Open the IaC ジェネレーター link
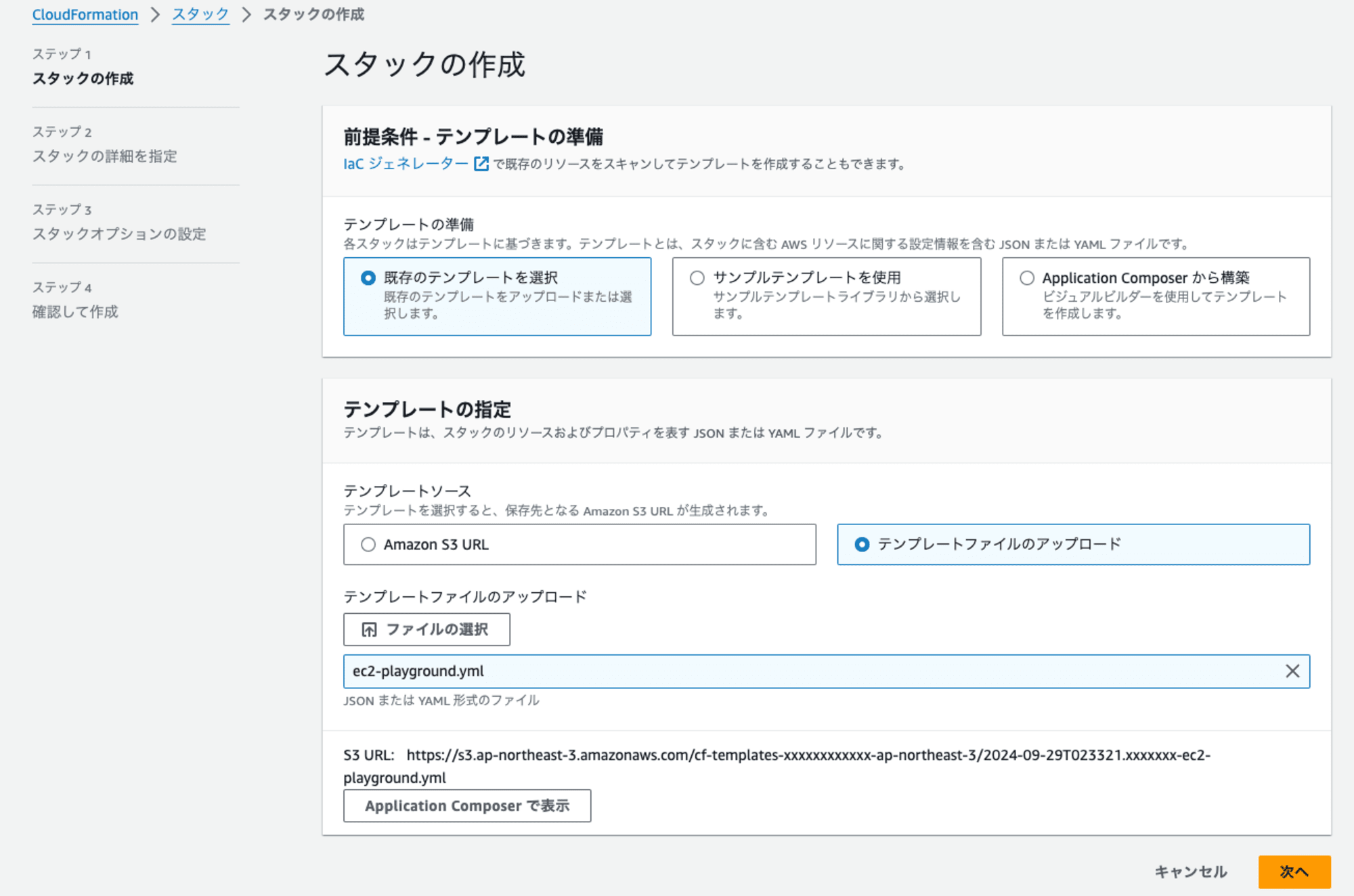Screen dimensions: 1354x896 406,164
